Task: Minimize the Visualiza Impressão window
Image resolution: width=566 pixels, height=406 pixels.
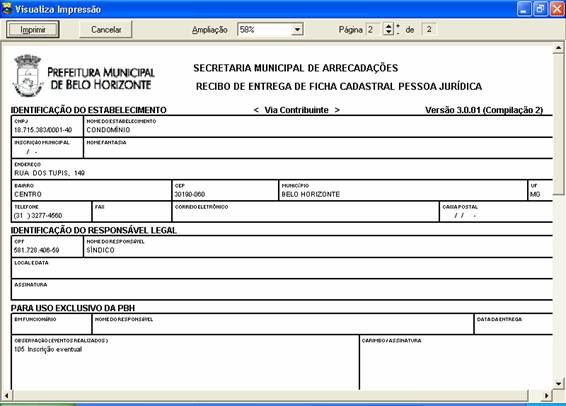Action: tap(524, 9)
